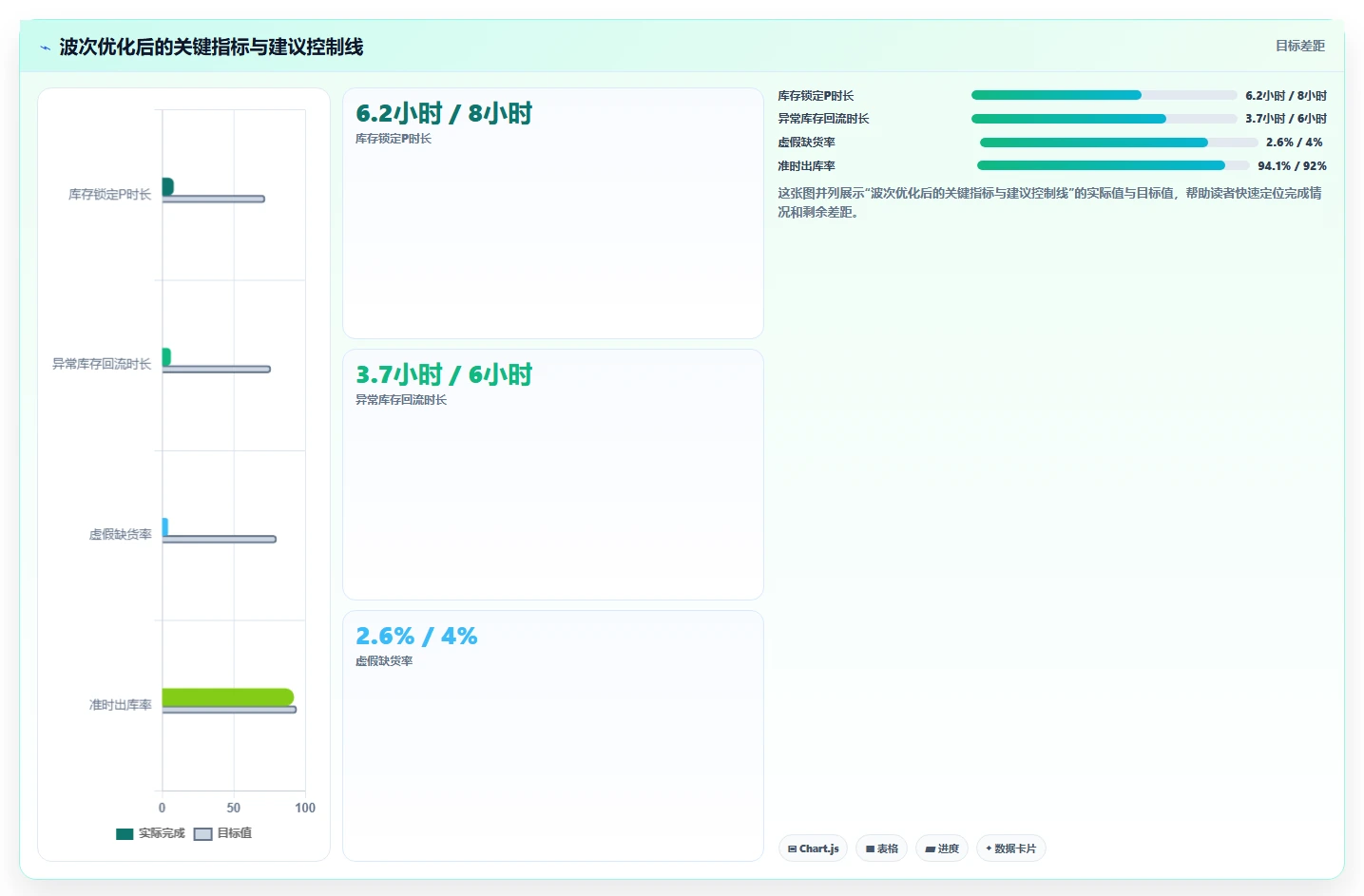Screen dimensions: 1364x896
Task: Click the 库存锁定P时长 progress bar
Action: click(1104, 95)
